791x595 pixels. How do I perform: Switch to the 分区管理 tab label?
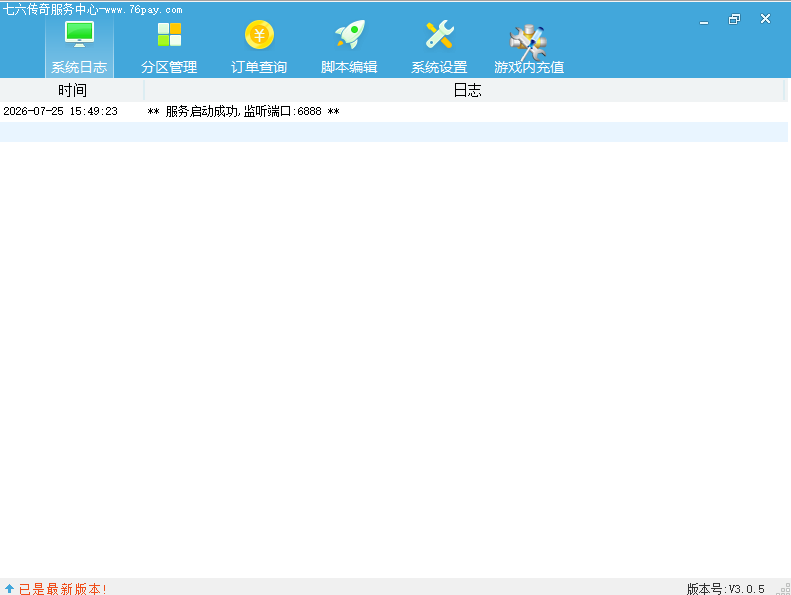[169, 67]
